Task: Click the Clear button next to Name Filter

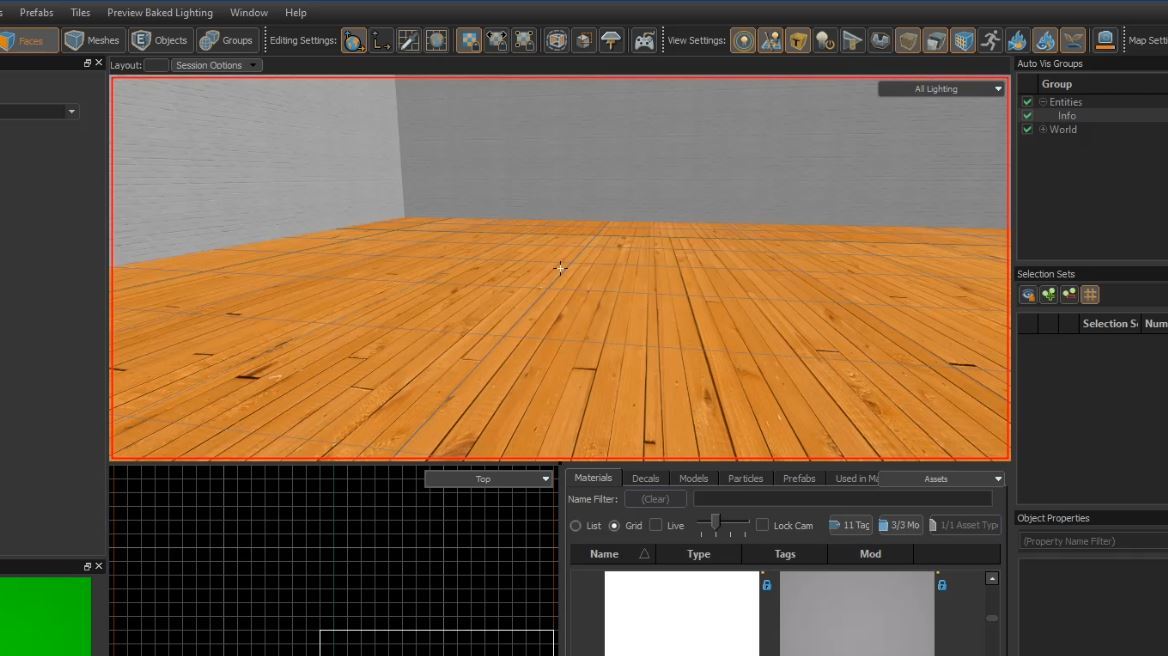Action: (655, 499)
